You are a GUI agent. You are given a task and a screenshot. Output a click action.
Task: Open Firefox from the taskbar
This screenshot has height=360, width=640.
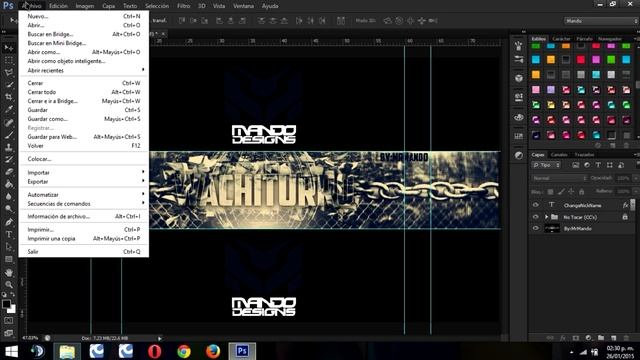pyautogui.click(x=213, y=351)
